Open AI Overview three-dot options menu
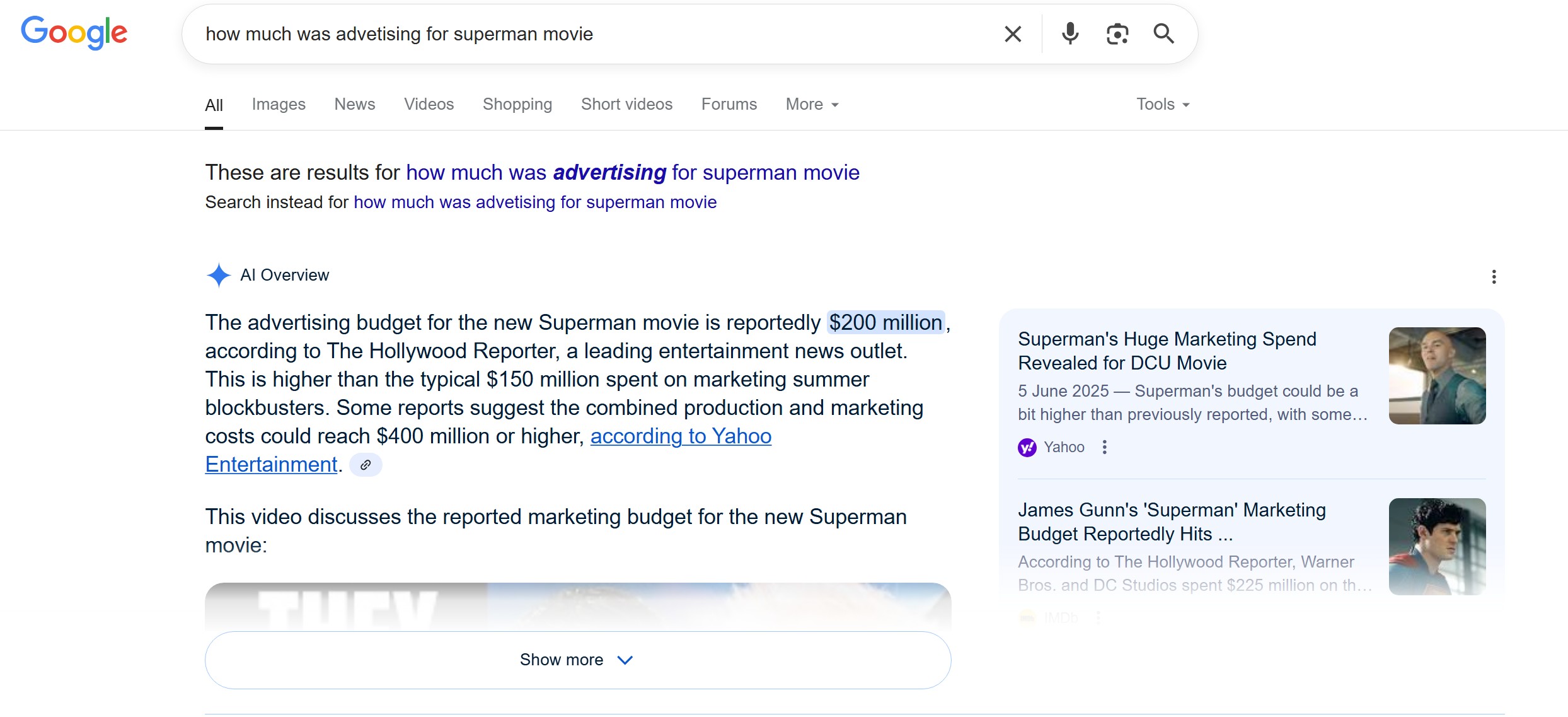1568x717 pixels. (x=1494, y=276)
